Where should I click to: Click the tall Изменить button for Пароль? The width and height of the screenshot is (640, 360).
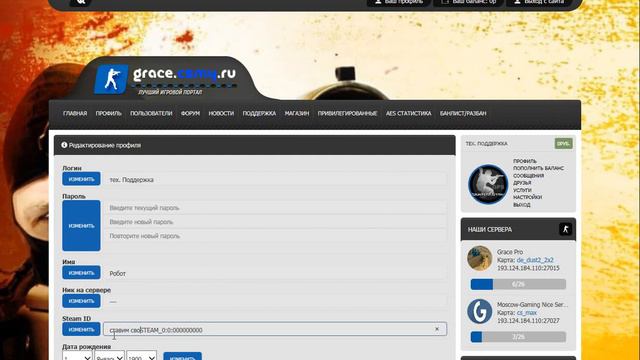tap(81, 225)
